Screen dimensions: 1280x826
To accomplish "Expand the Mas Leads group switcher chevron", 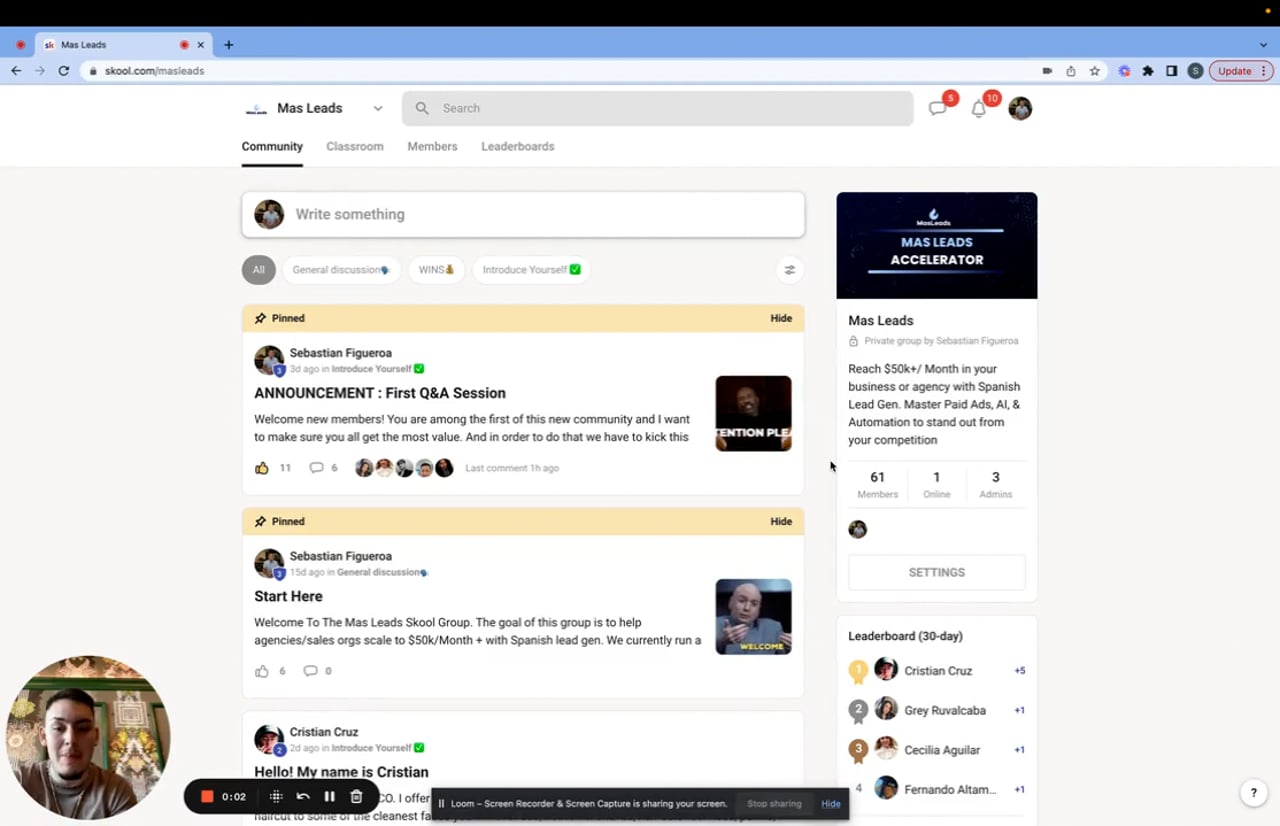I will pyautogui.click(x=377, y=108).
